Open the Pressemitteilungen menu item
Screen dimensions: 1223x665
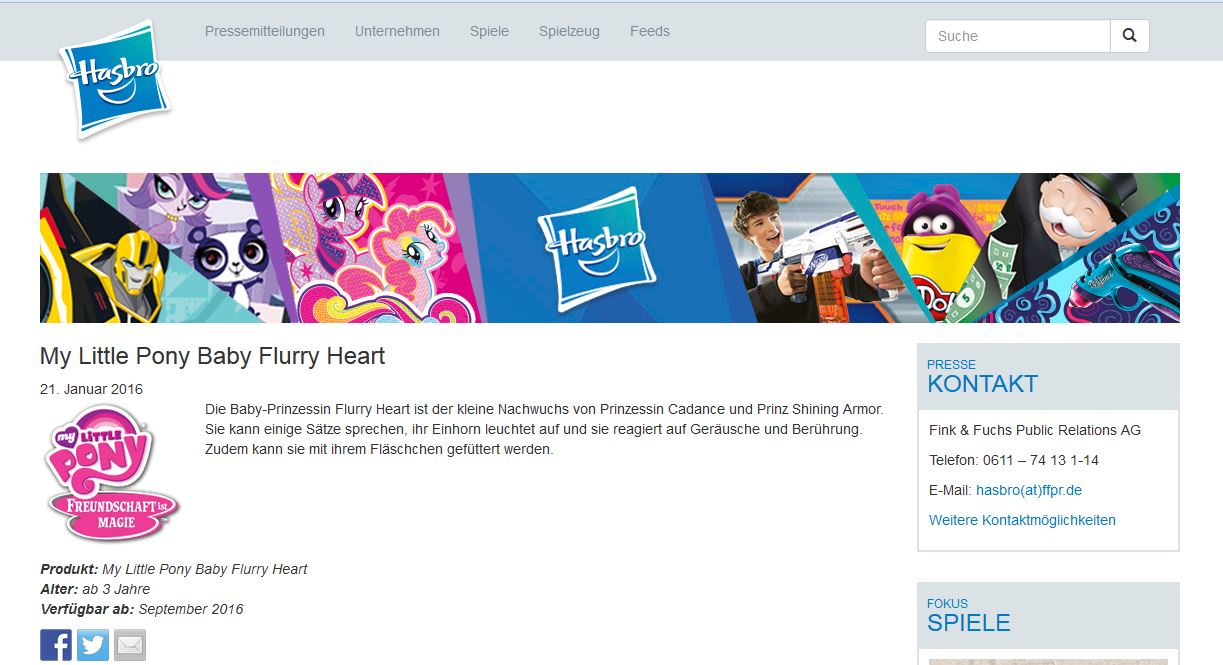point(265,31)
